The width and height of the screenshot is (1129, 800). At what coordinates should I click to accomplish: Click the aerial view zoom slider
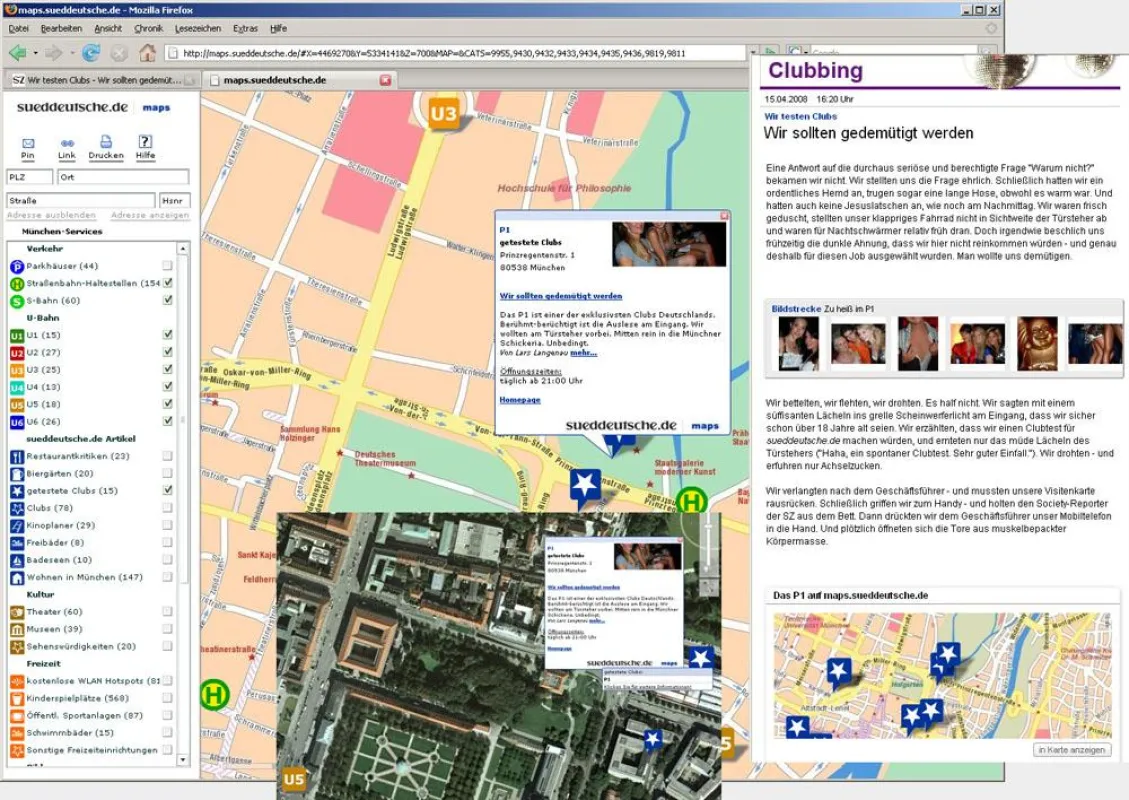709,551
